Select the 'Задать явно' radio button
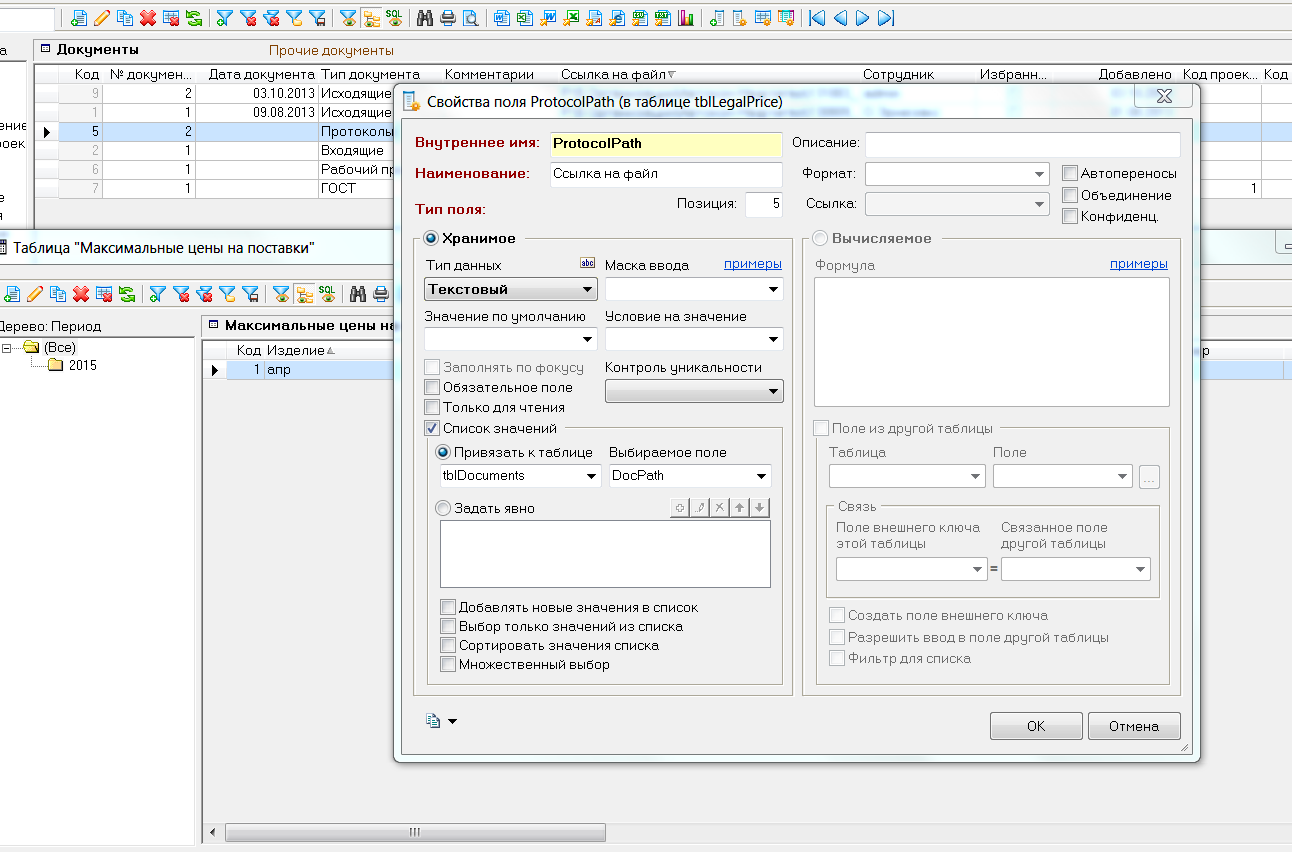1292x852 pixels. pos(444,508)
